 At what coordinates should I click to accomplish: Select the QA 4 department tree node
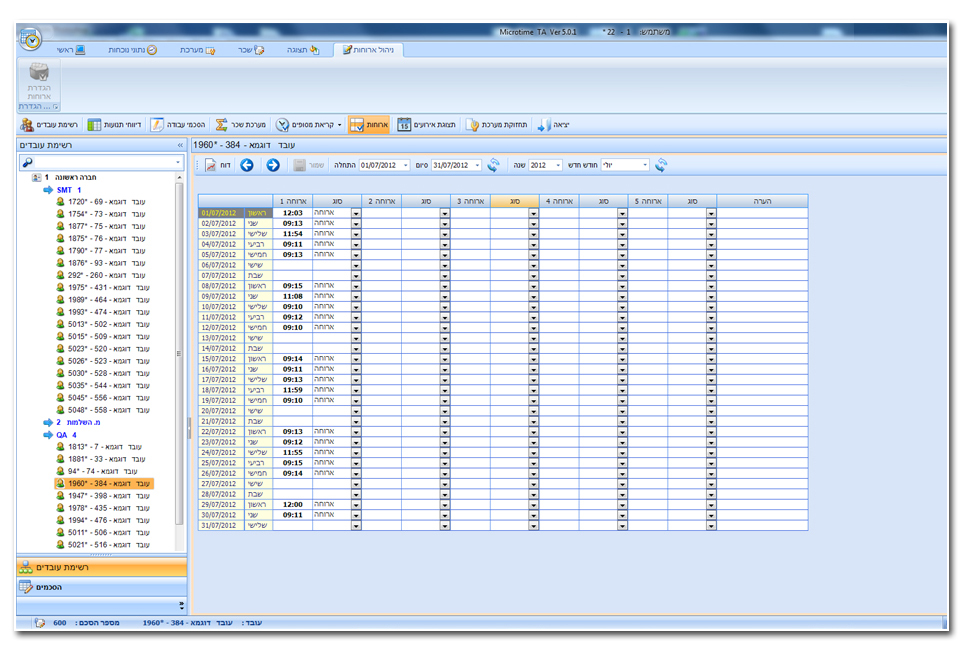tap(66, 434)
